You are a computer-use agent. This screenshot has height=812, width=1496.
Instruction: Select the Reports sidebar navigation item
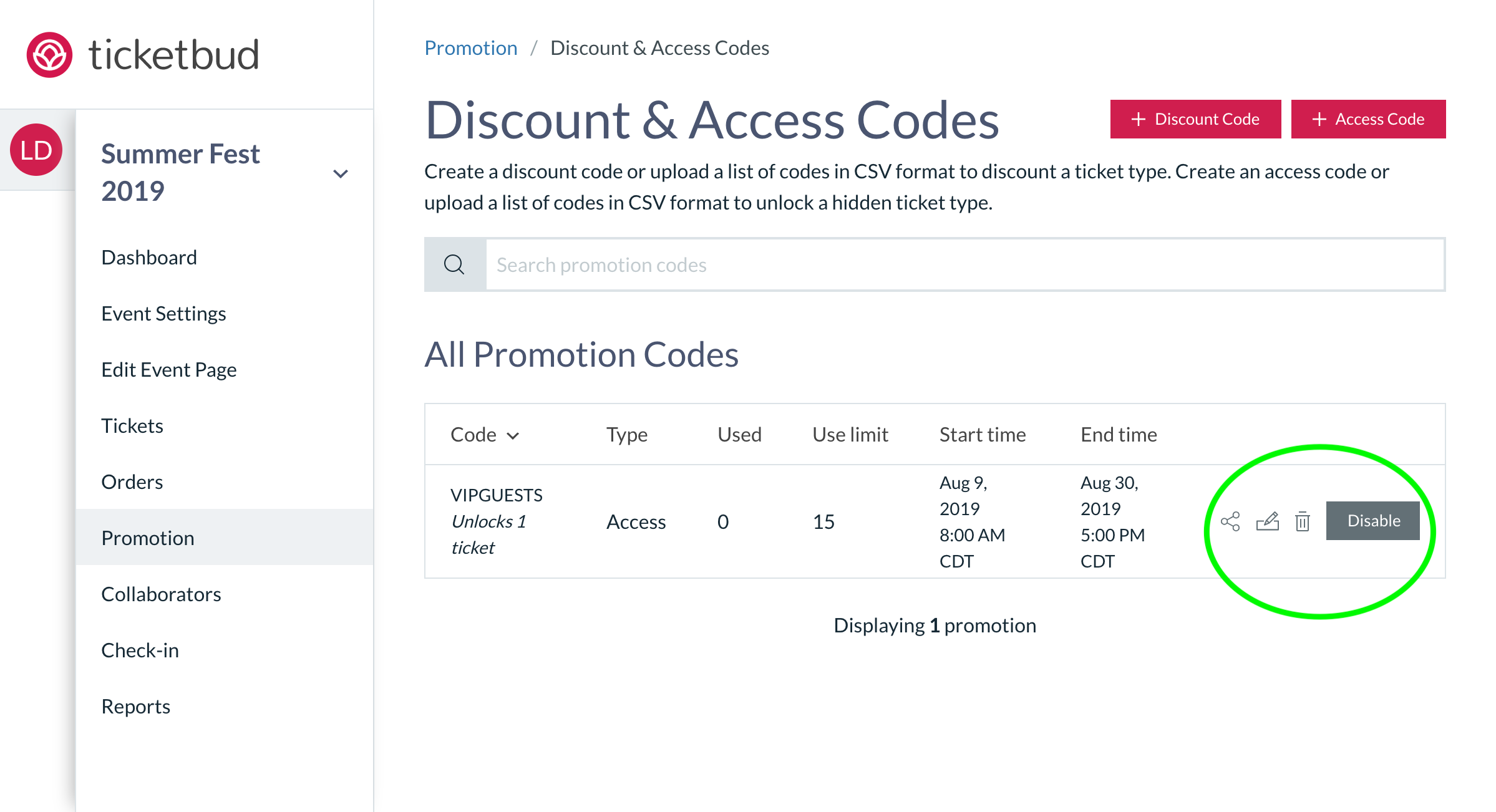tap(135, 706)
